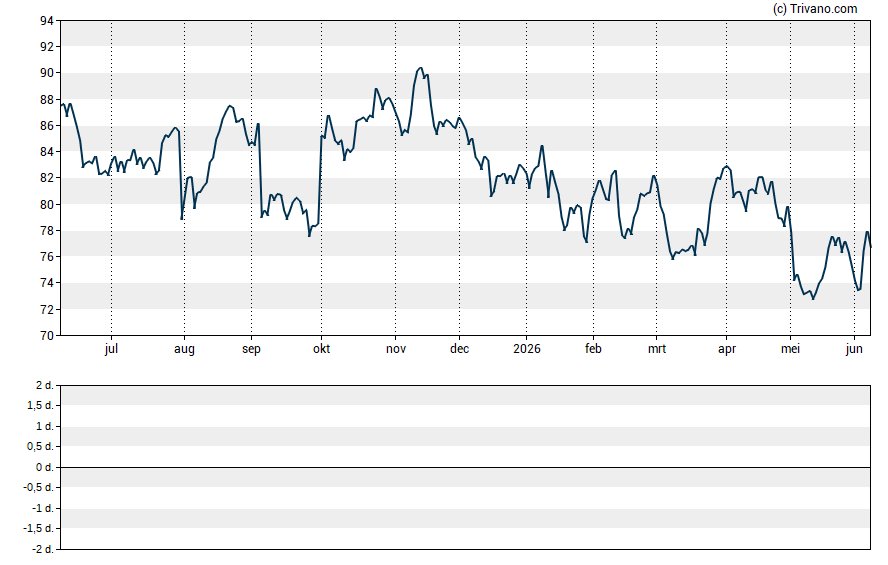Click the 72 price axis value

47,310
